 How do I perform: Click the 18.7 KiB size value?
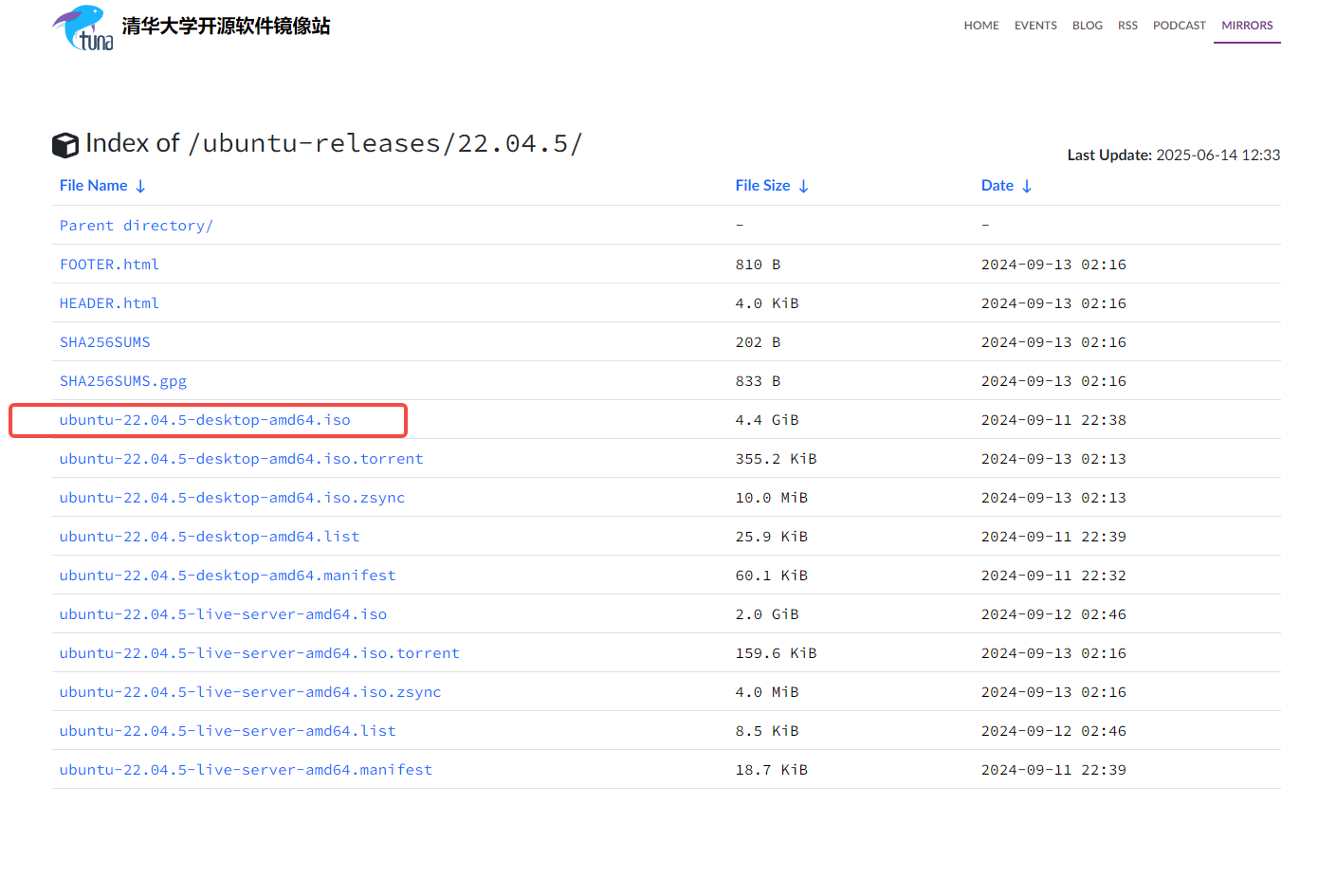pyautogui.click(x=772, y=770)
